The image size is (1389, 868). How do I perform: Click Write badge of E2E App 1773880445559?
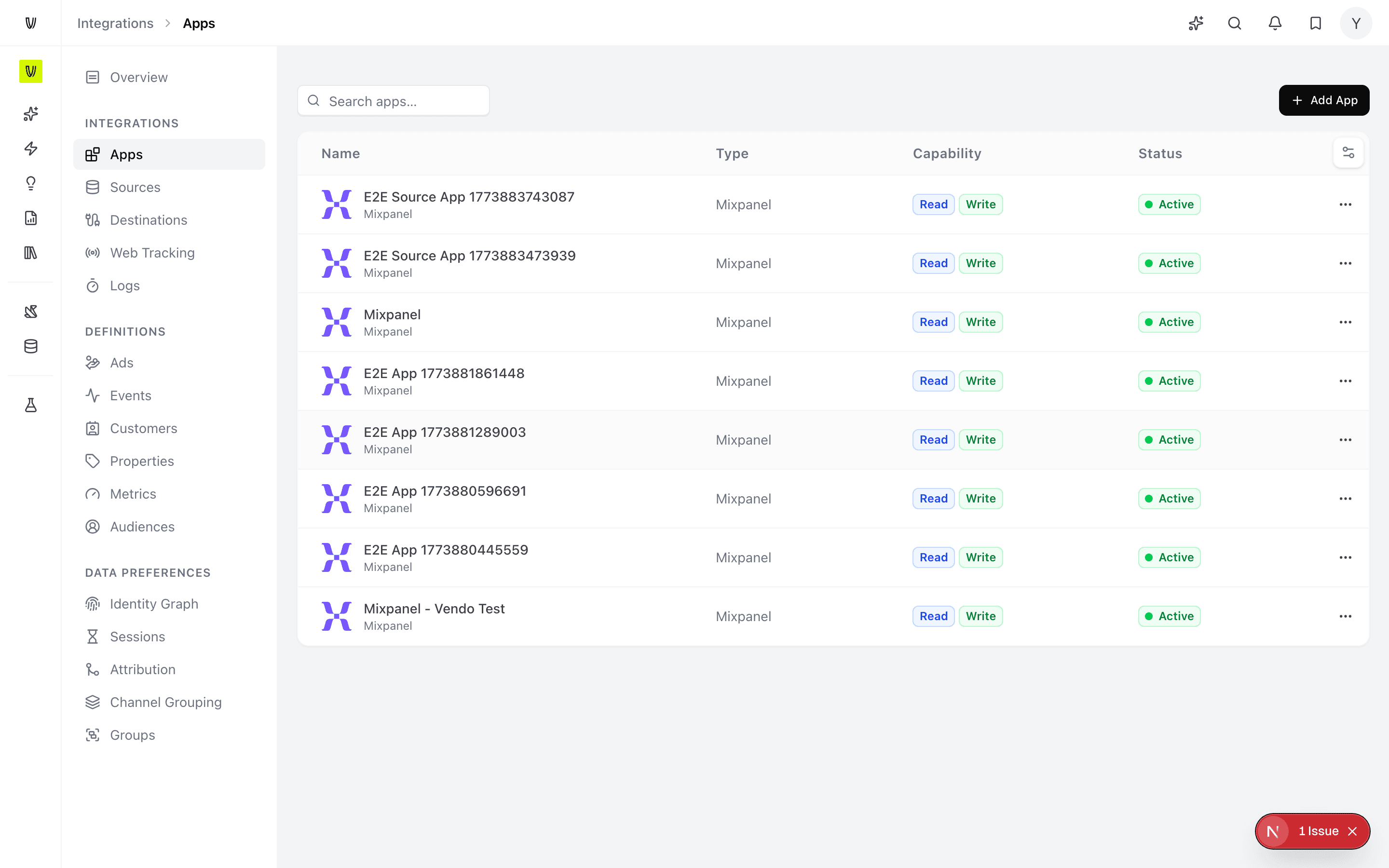(980, 557)
